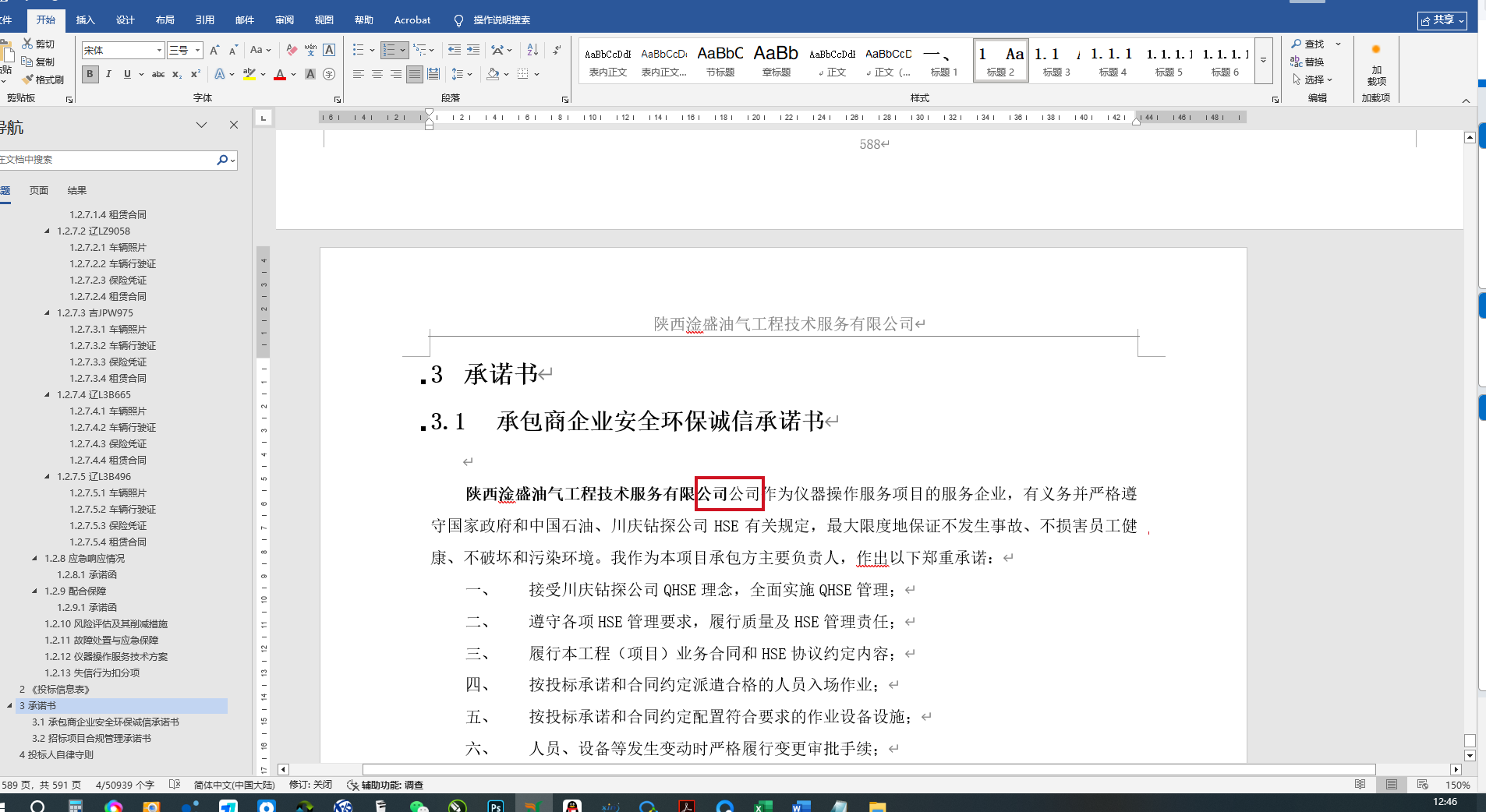Image resolution: width=1486 pixels, height=812 pixels.
Task: Switch to Web Layout view in status bar
Action: [x=1423, y=785]
